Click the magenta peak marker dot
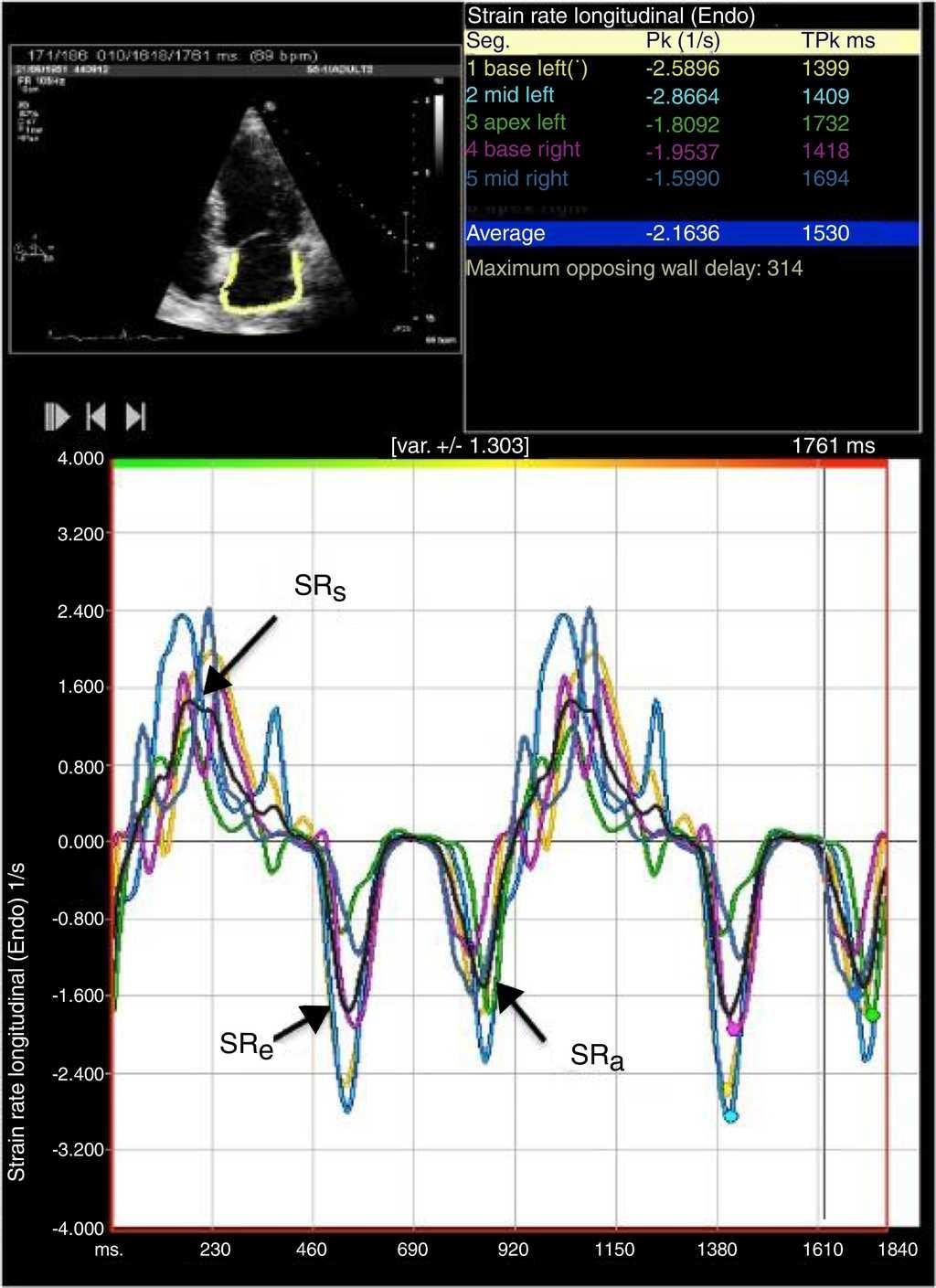Screen dimensions: 936x1288 click(733, 1028)
